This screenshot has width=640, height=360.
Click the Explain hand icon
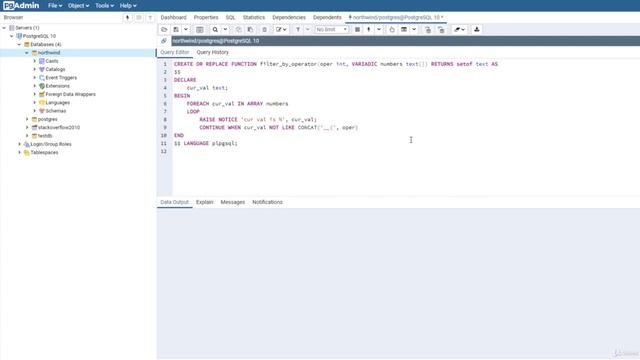[x=392, y=29]
